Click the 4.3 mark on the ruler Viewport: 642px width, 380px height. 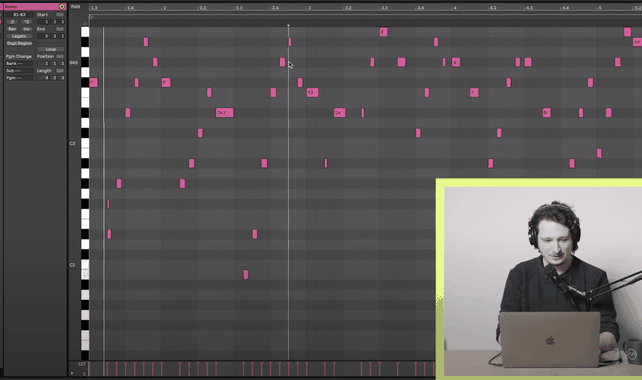pyautogui.click(x=529, y=8)
